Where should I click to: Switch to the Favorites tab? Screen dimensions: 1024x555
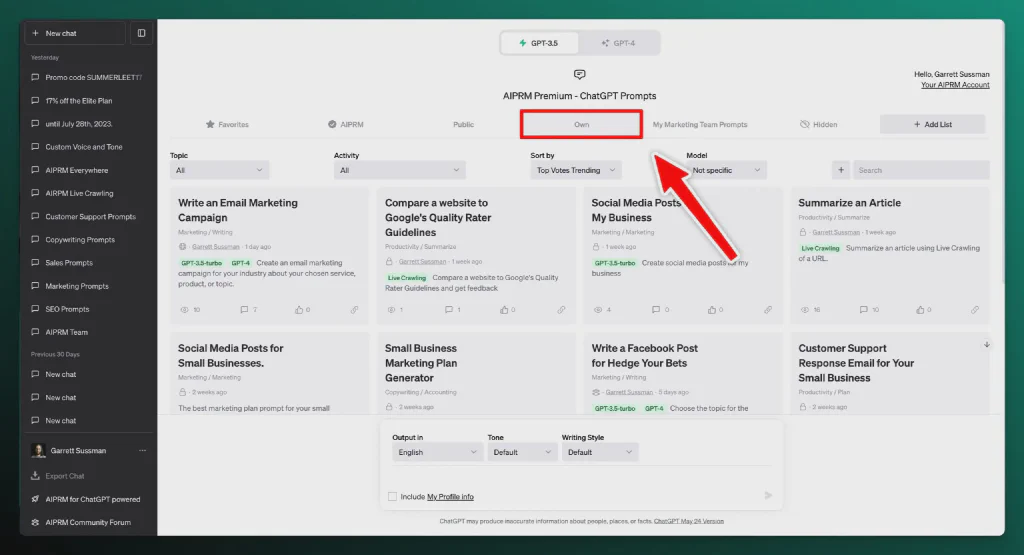coord(227,124)
